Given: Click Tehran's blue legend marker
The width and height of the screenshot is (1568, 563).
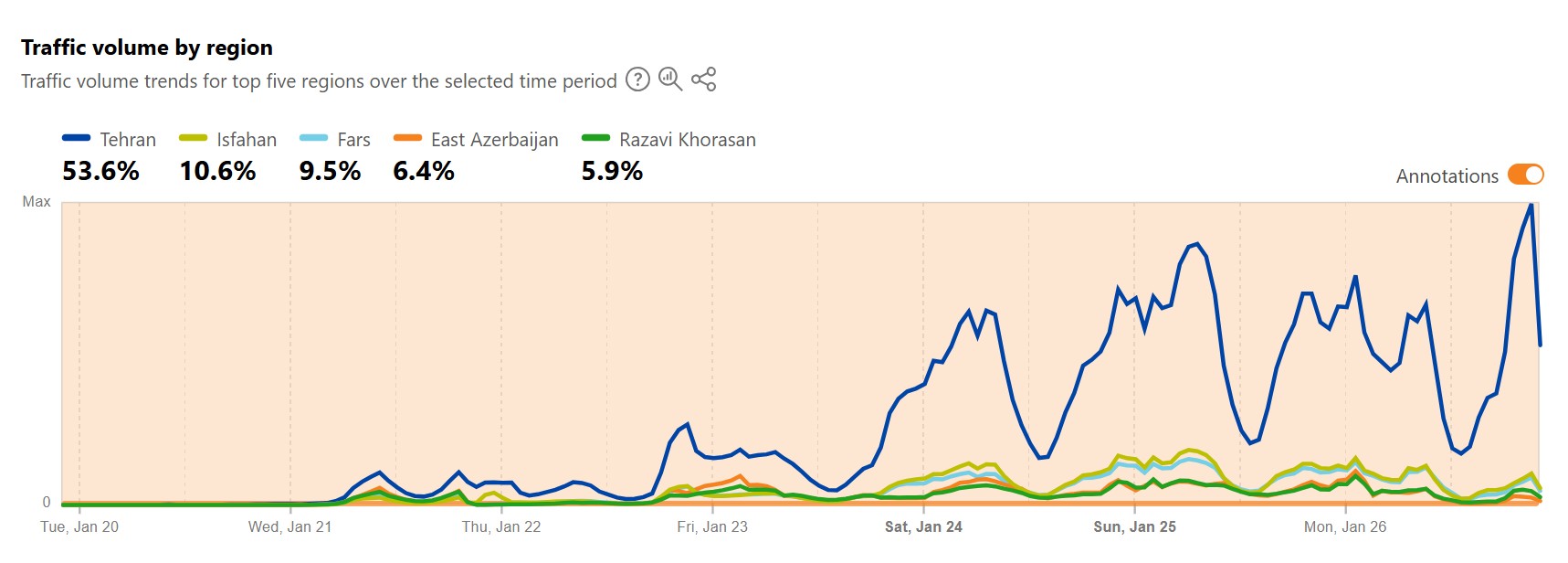Looking at the screenshot, I should click(77, 139).
